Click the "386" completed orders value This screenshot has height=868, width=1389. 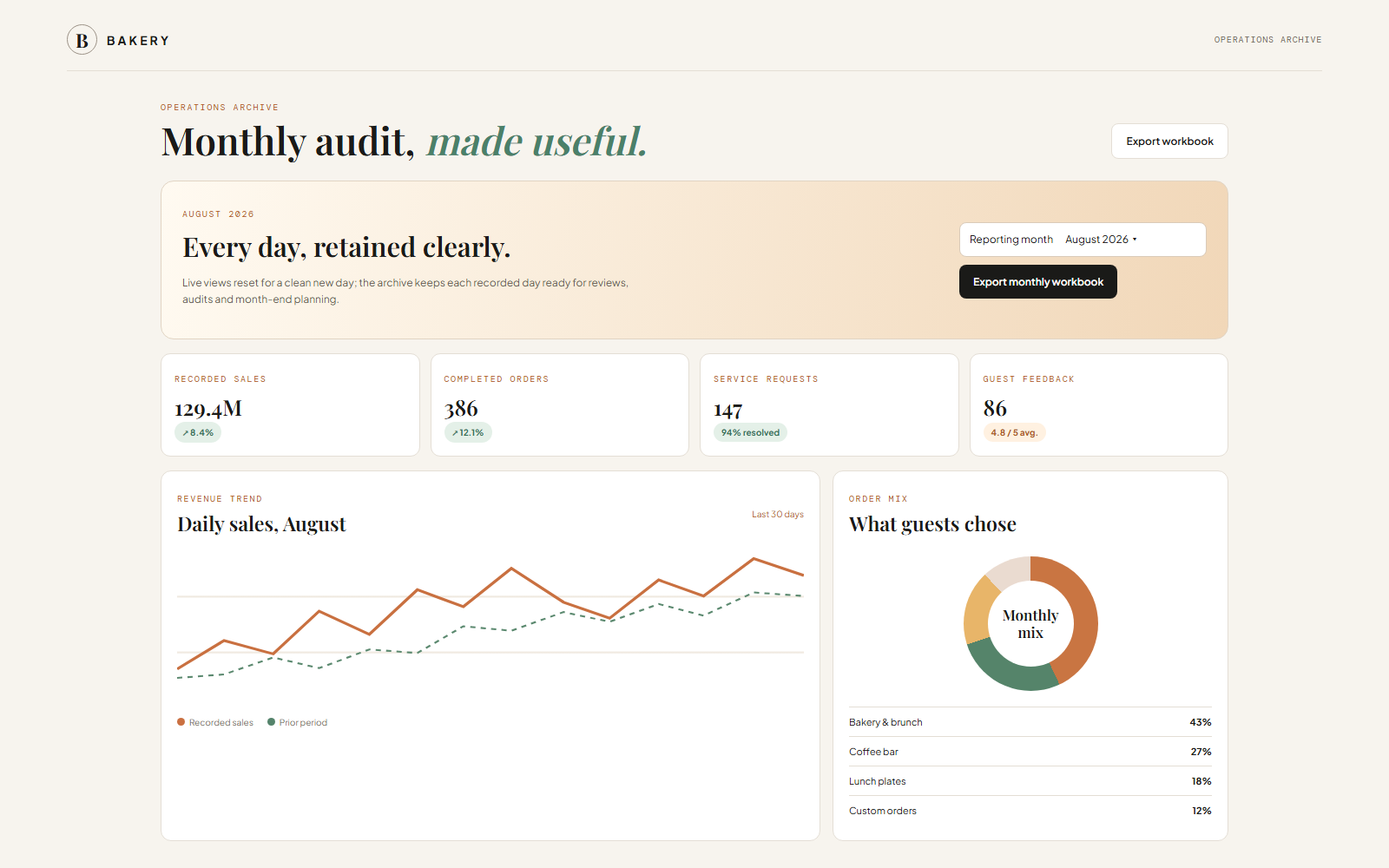point(461,409)
